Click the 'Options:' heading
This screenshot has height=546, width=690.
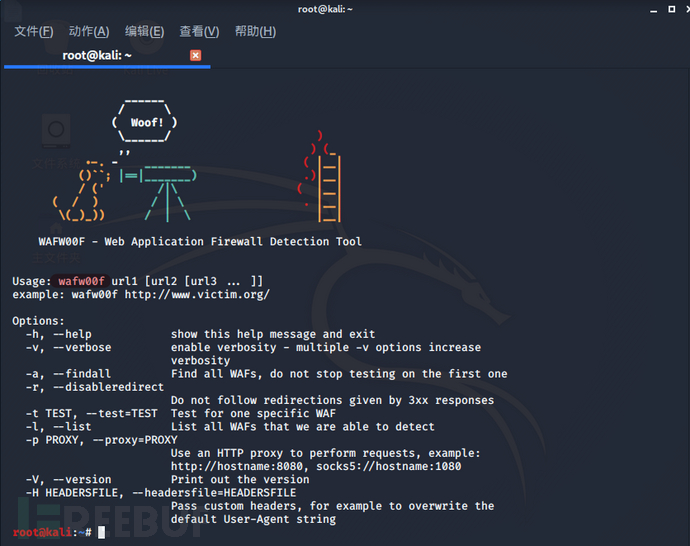[38, 321]
